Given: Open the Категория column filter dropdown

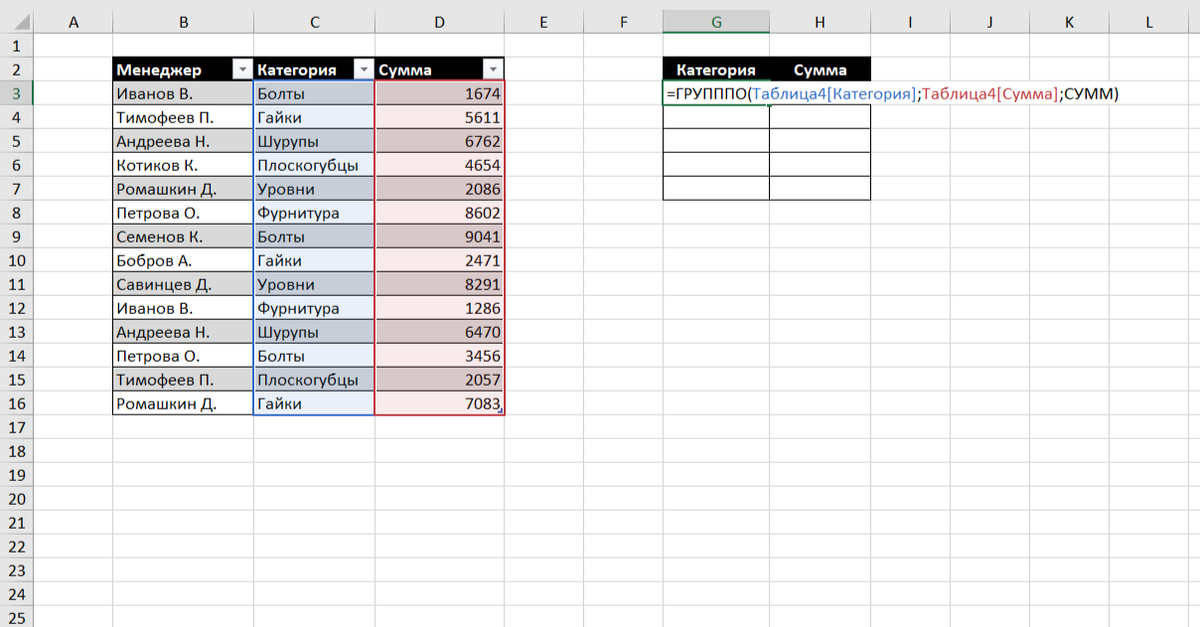Looking at the screenshot, I should 363,69.
